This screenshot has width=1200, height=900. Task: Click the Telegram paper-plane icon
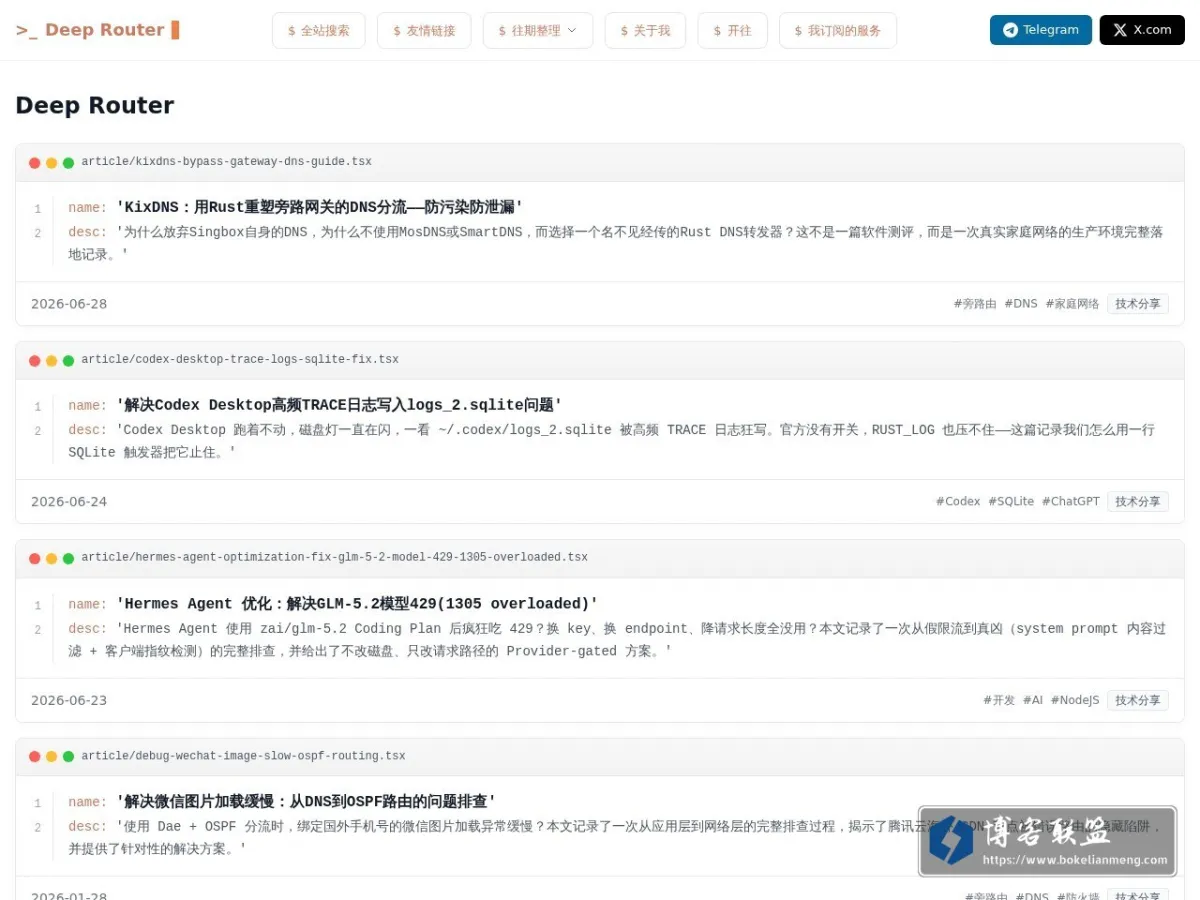coord(1010,30)
